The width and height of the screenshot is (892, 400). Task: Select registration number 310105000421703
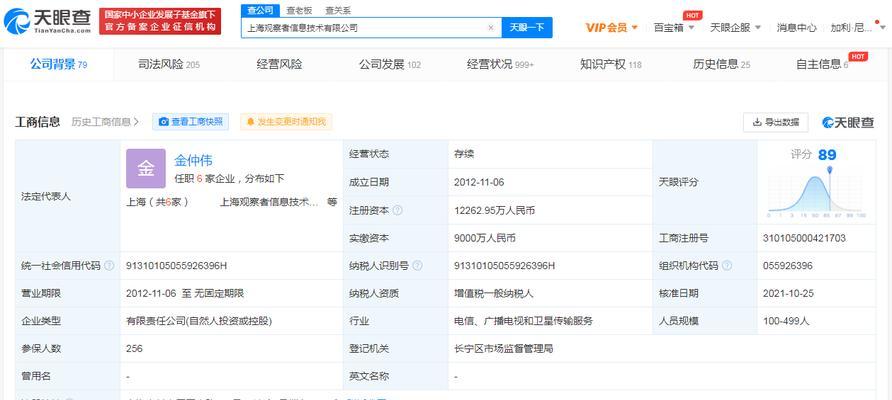click(x=804, y=238)
